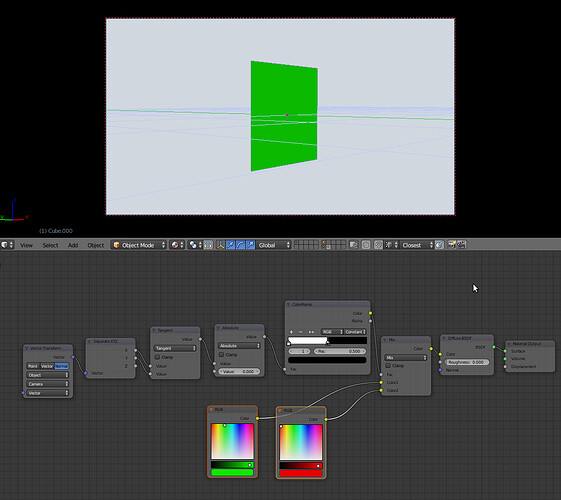Viewport: 561px width, 500px height.
Task: Collapse the green RGB node
Action: click(211, 410)
